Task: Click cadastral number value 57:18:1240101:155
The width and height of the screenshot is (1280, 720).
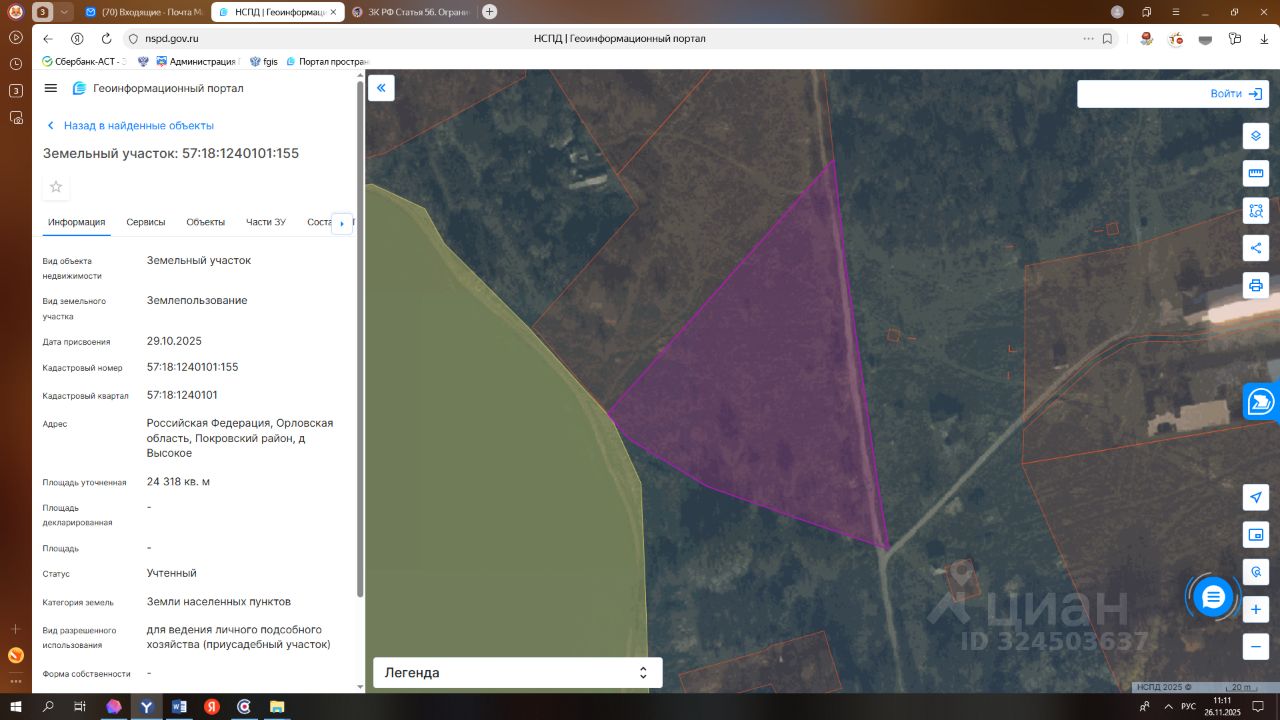Action: 193,367
